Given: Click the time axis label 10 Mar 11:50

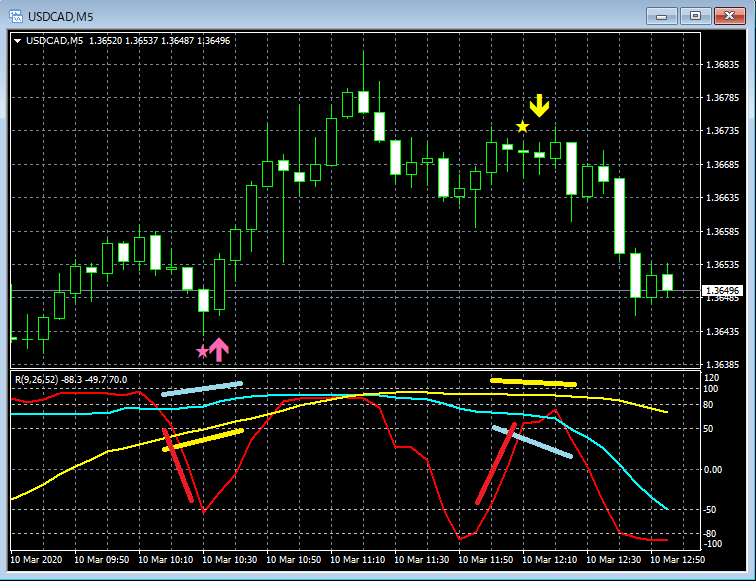Looking at the screenshot, I should click(x=486, y=560).
